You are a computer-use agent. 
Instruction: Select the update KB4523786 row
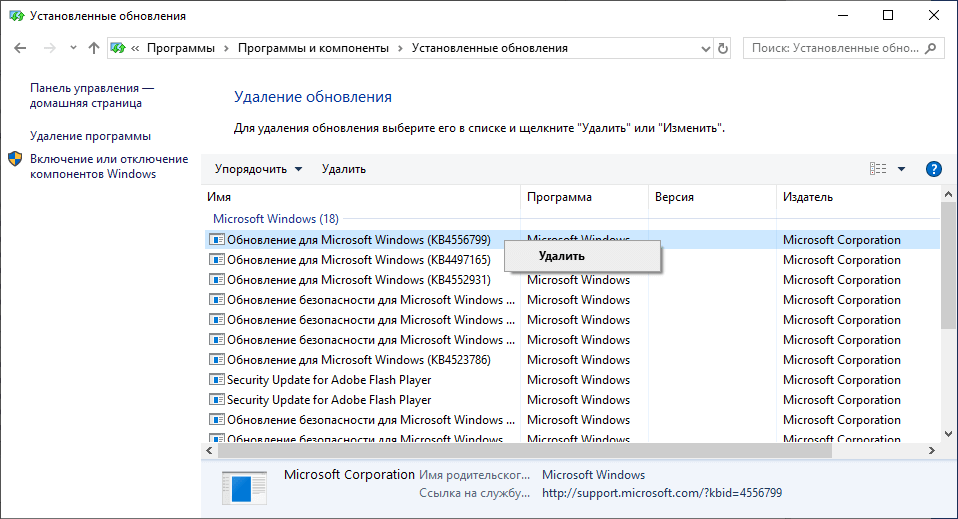tap(572, 360)
